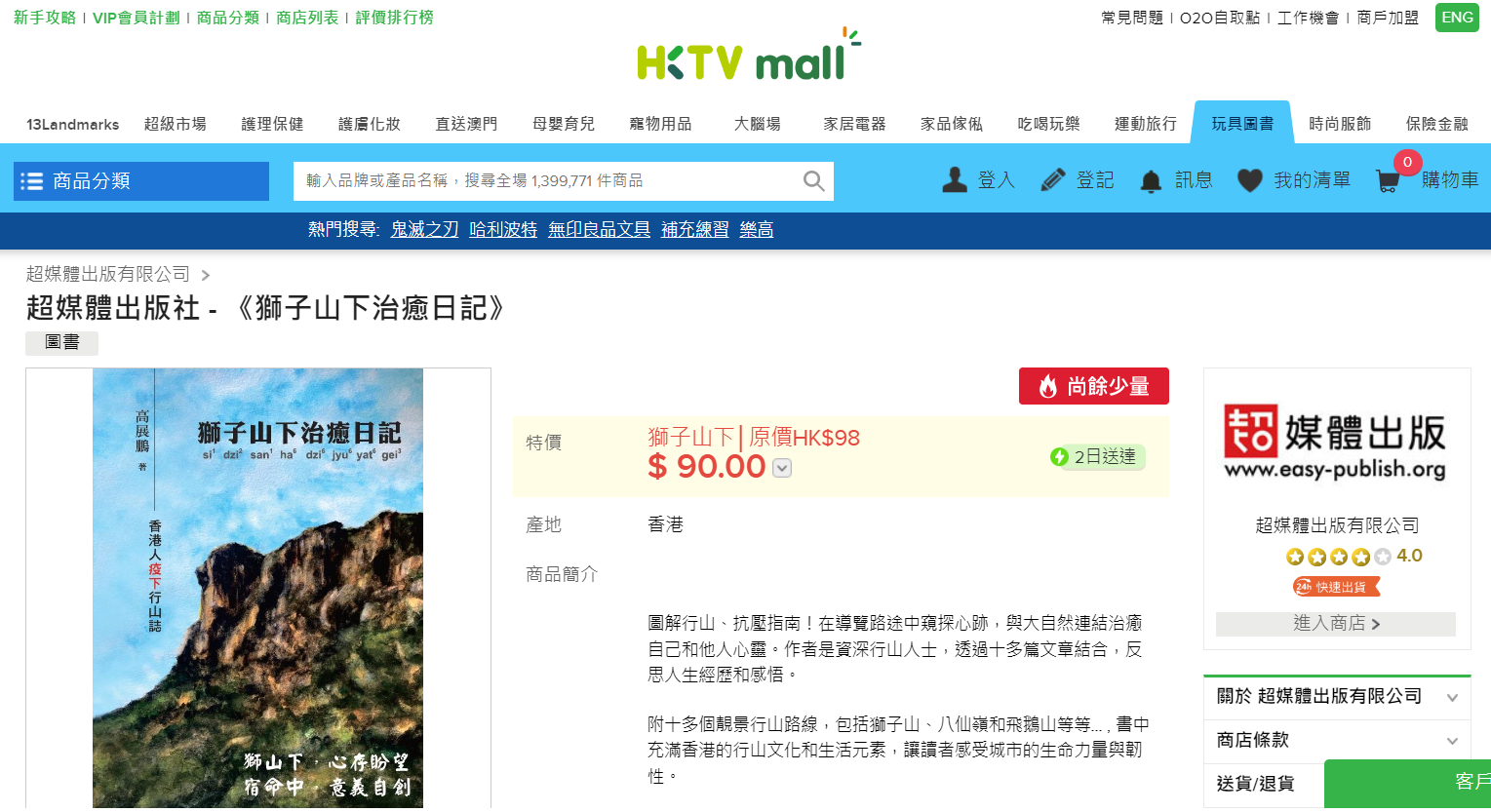The height and width of the screenshot is (812, 1491).
Task: Expand 關於 超媒體出版有限公司 section
Action: tap(1337, 697)
